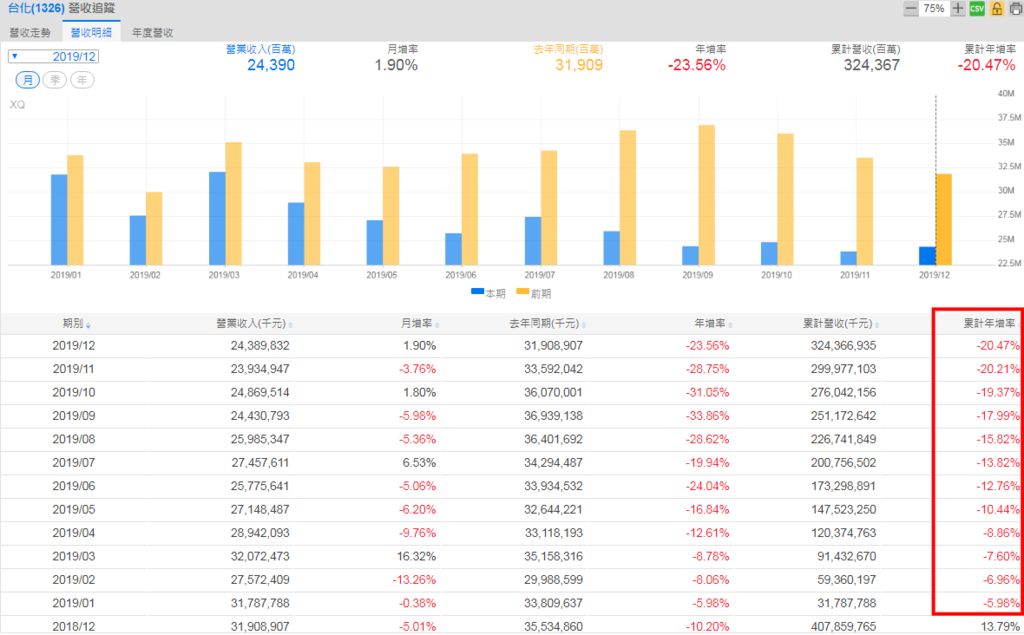The width and height of the screenshot is (1024, 635).
Task: Click the -19.94% 年增率 cell for 2019/07
Action: 707,463
